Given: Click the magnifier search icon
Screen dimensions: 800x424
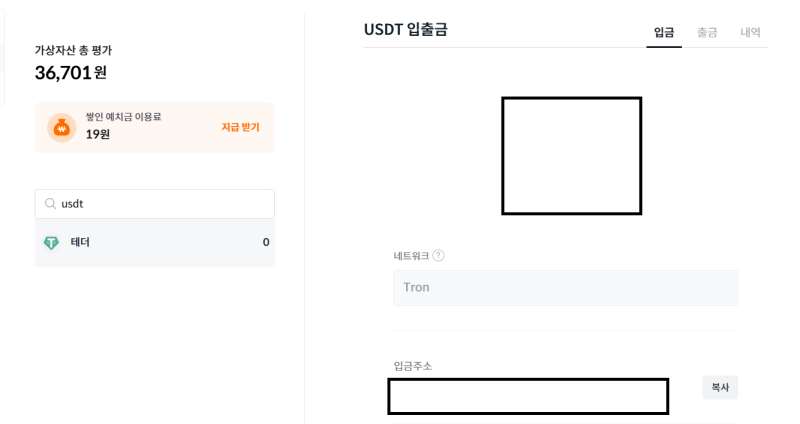Looking at the screenshot, I should click(x=50, y=204).
